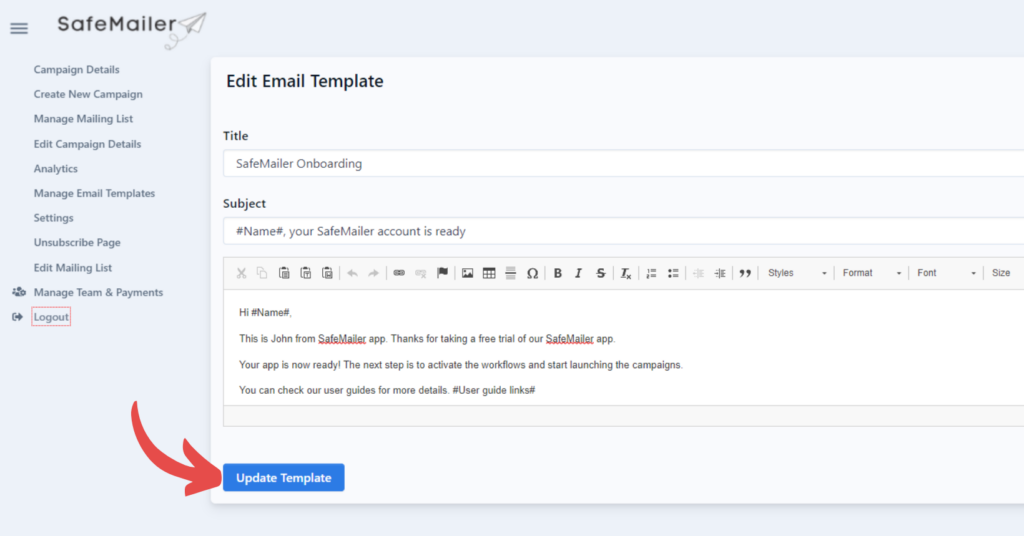Click the '#User guide links#' placeholder text
The image size is (1024, 536).
(494, 390)
